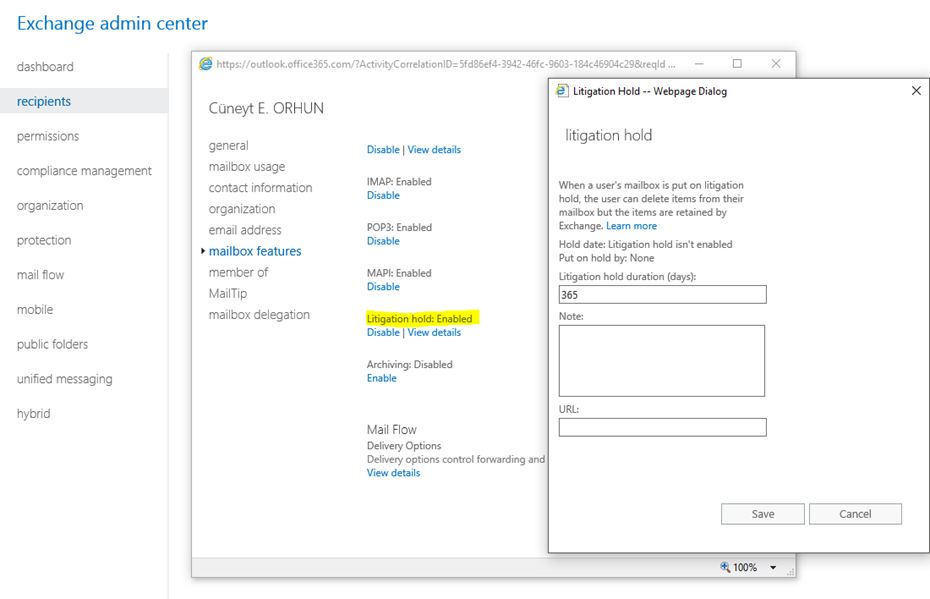Select mailbox features tab
The width and height of the screenshot is (930, 599).
coord(255,251)
